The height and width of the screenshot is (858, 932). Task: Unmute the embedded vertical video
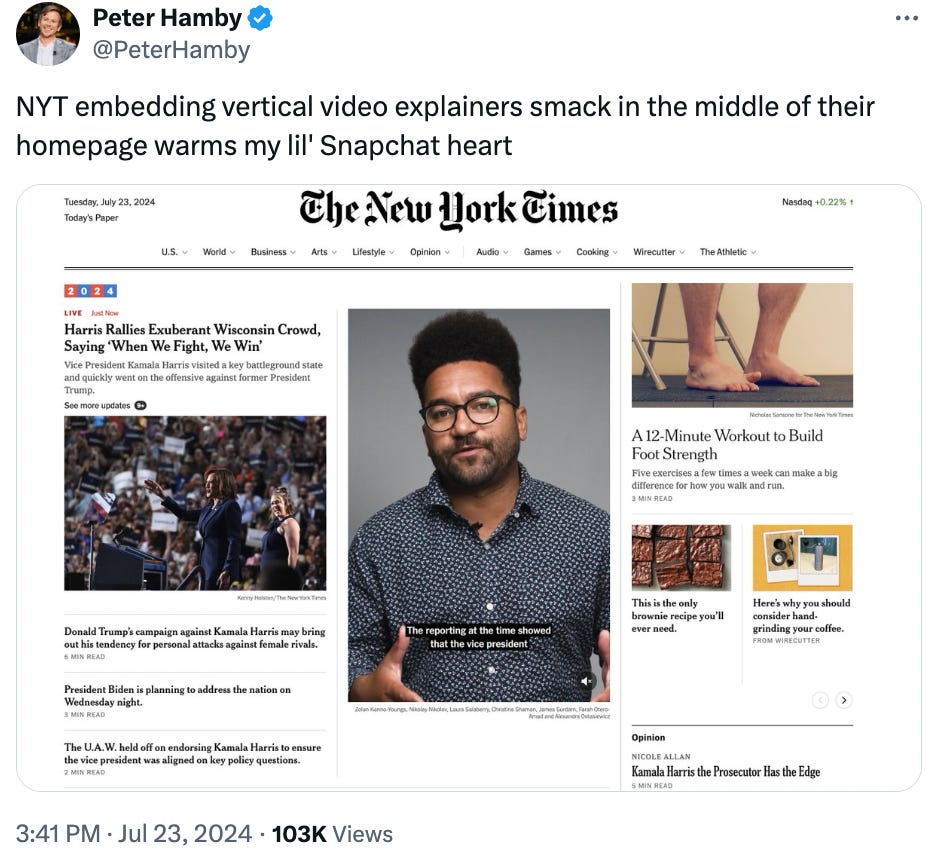pyautogui.click(x=586, y=681)
